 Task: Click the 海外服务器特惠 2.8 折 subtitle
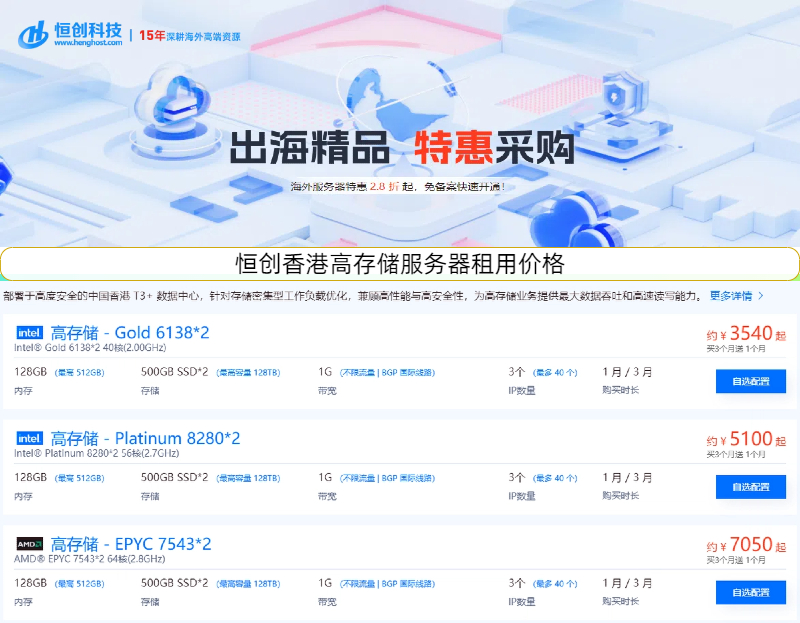398,187
